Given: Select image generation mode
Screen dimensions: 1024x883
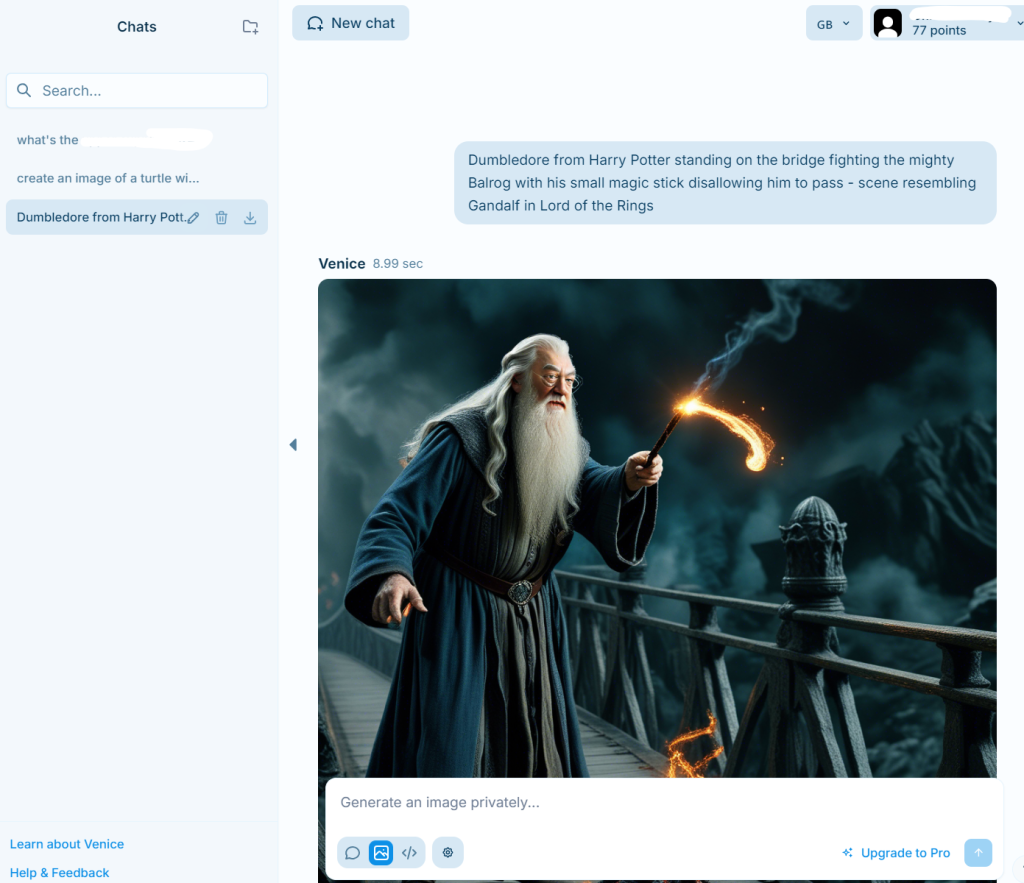Looking at the screenshot, I should click(381, 853).
